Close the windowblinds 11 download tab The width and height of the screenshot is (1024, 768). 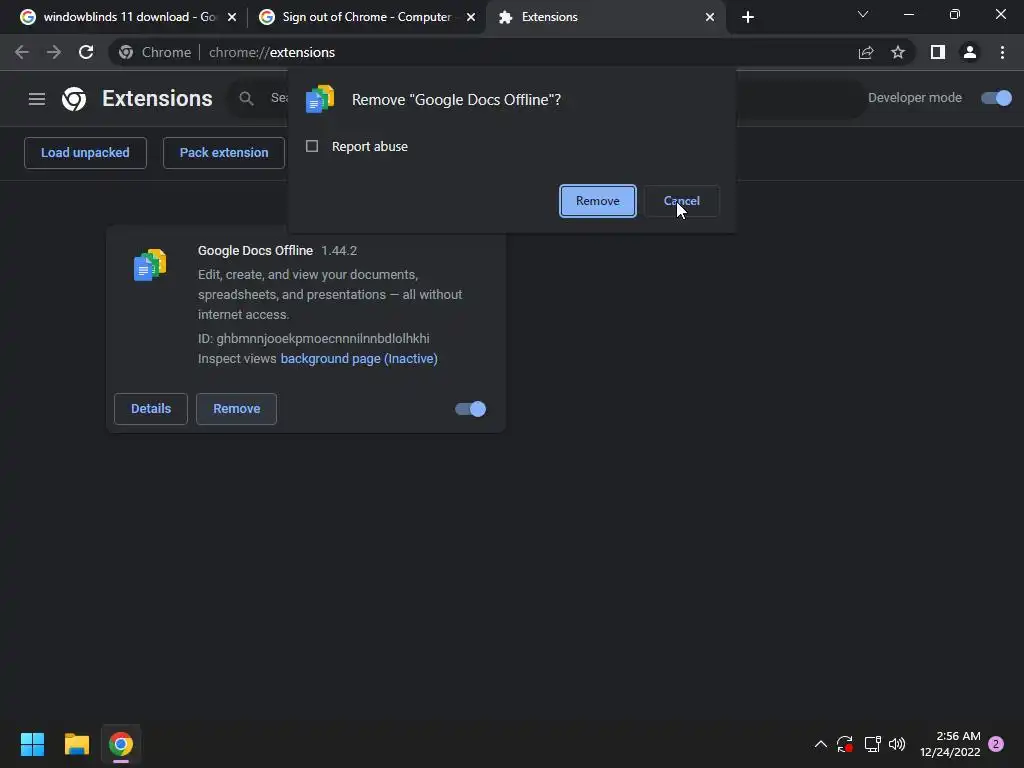[x=232, y=17]
